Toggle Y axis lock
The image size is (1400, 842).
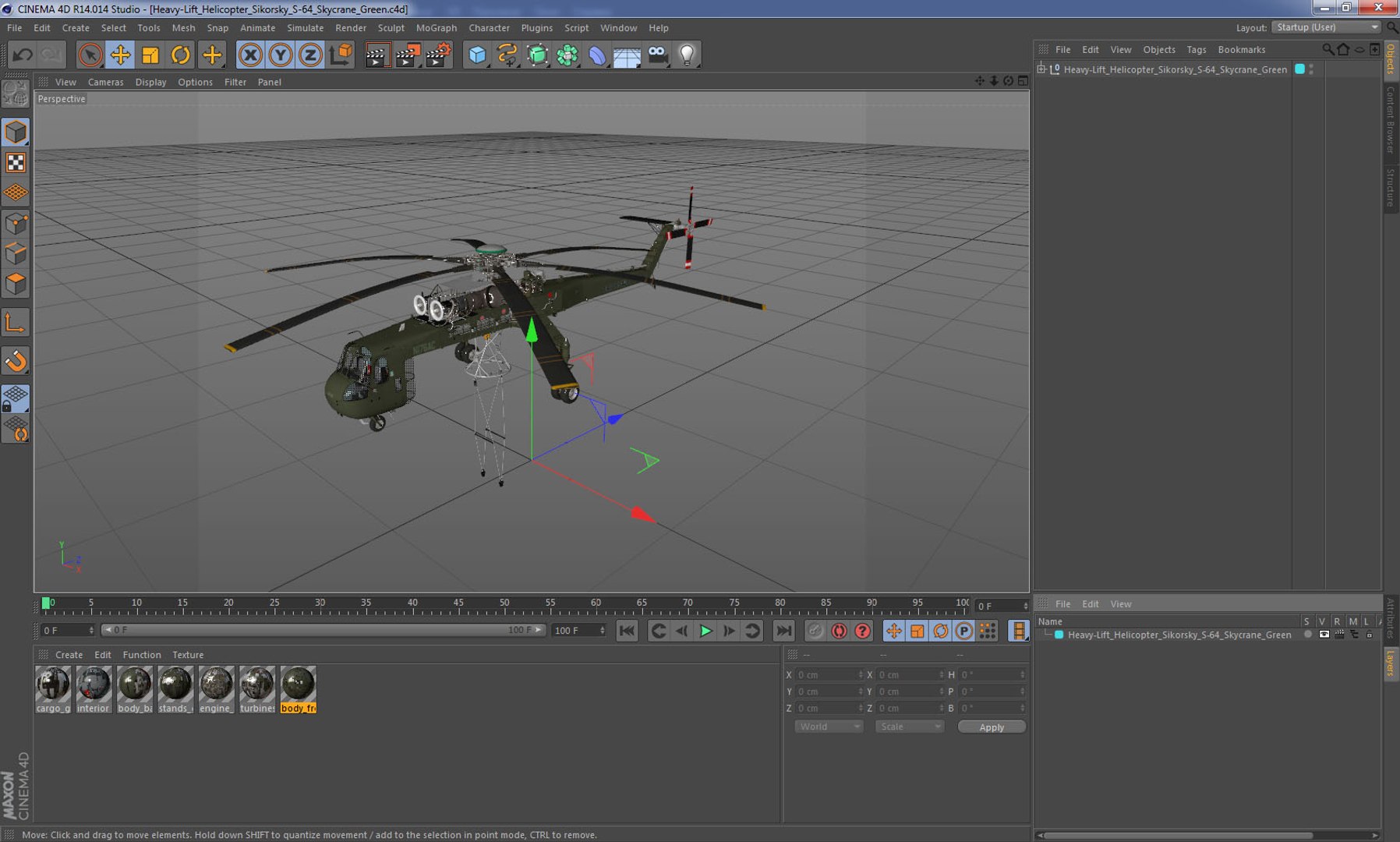(x=281, y=55)
